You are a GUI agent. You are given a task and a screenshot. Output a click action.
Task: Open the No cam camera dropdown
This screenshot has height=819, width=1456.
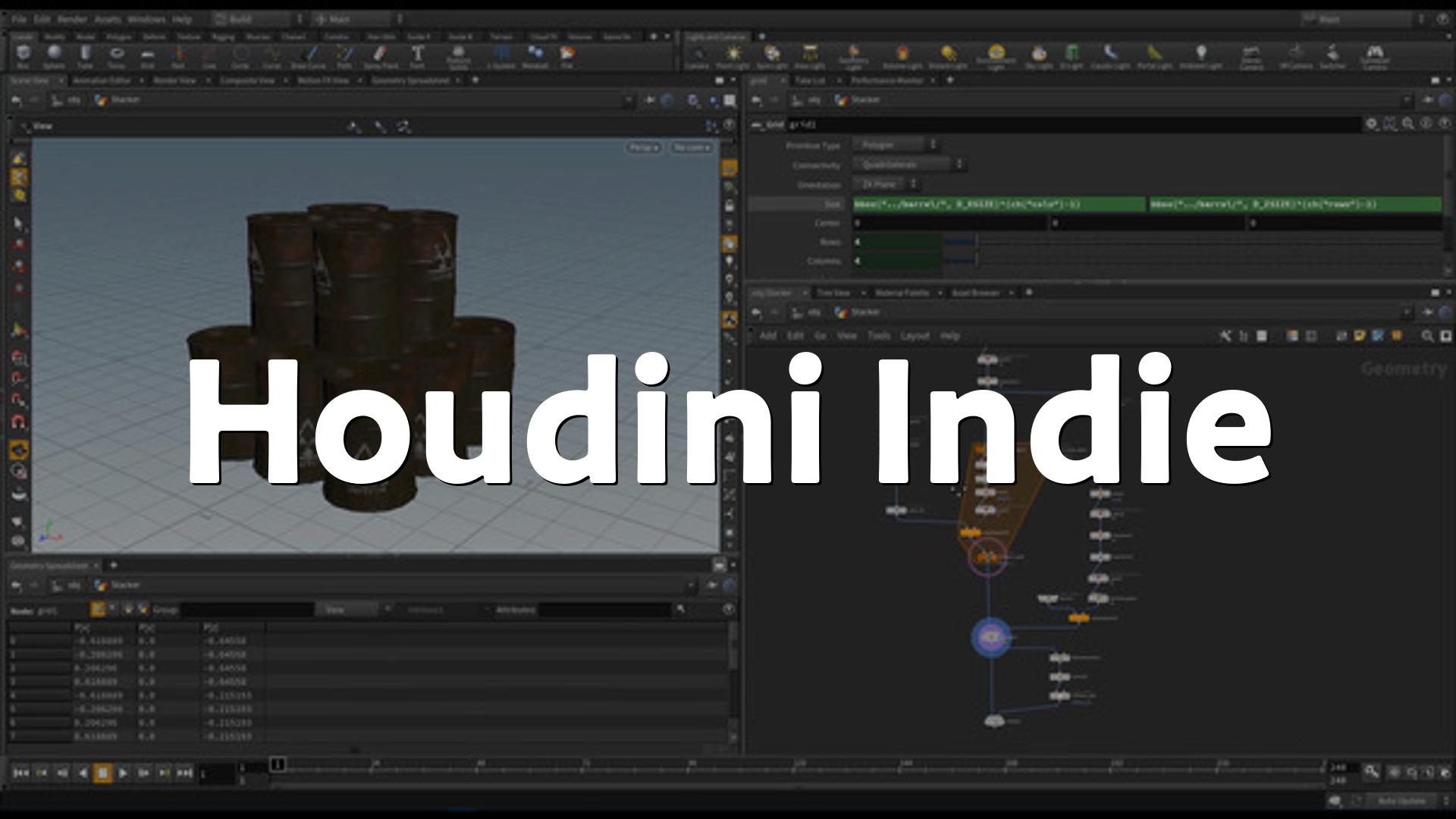(x=692, y=147)
